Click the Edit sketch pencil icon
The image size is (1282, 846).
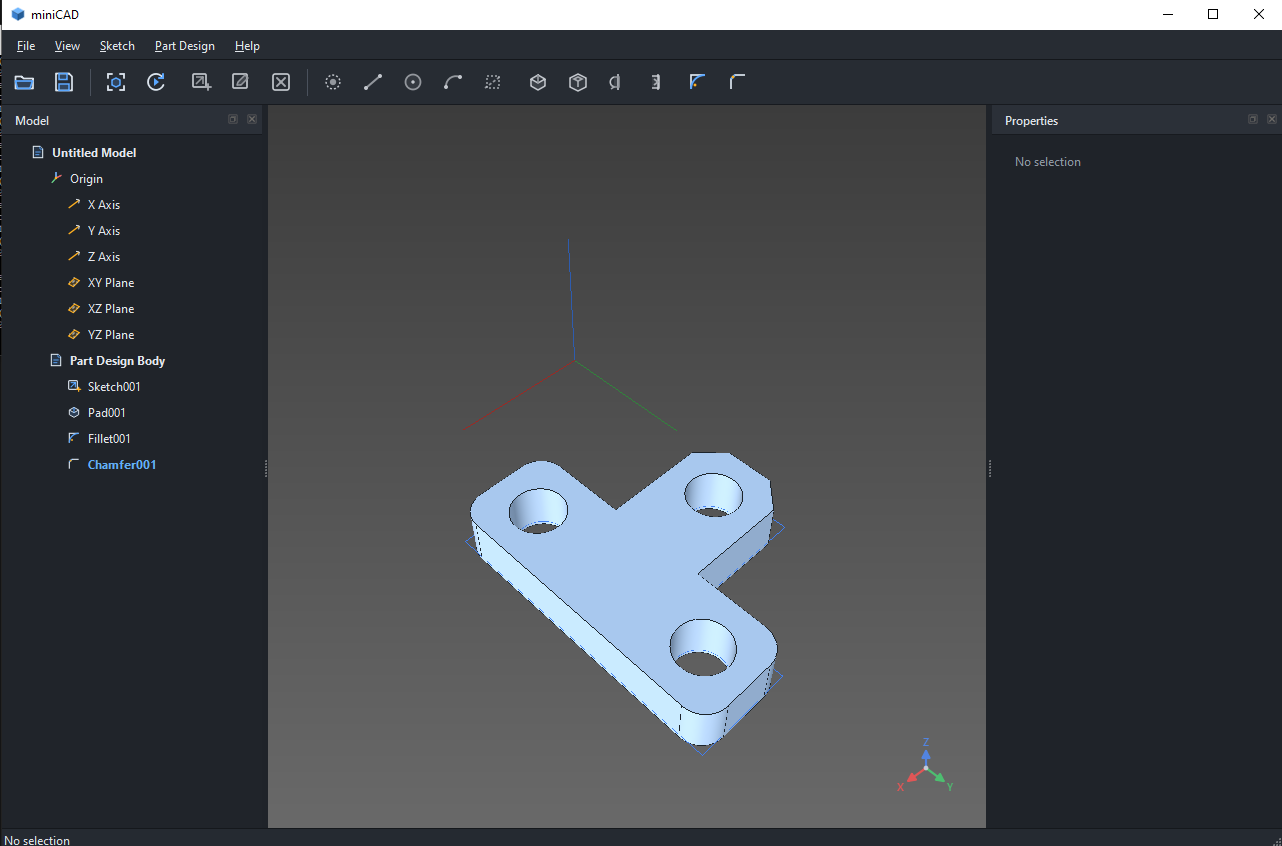241,82
